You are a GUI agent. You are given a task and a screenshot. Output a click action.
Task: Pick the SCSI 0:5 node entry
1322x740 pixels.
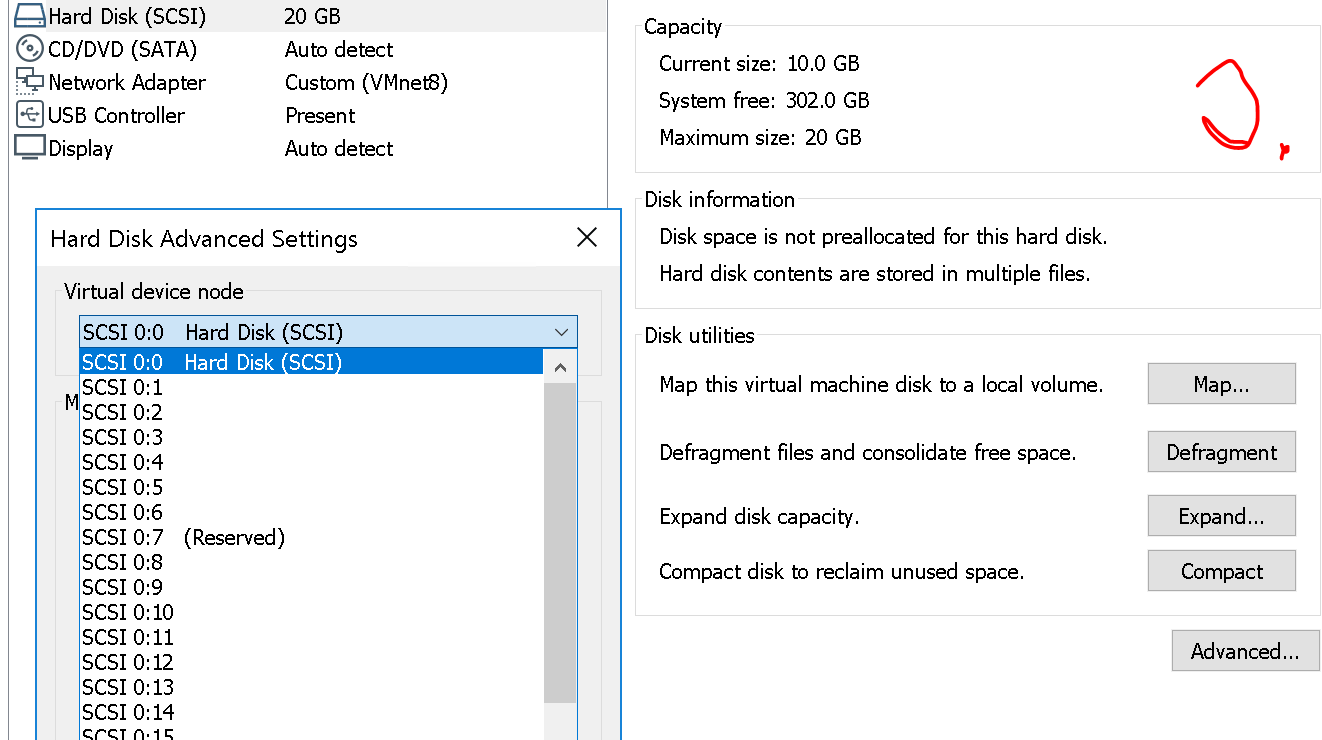tap(123, 488)
